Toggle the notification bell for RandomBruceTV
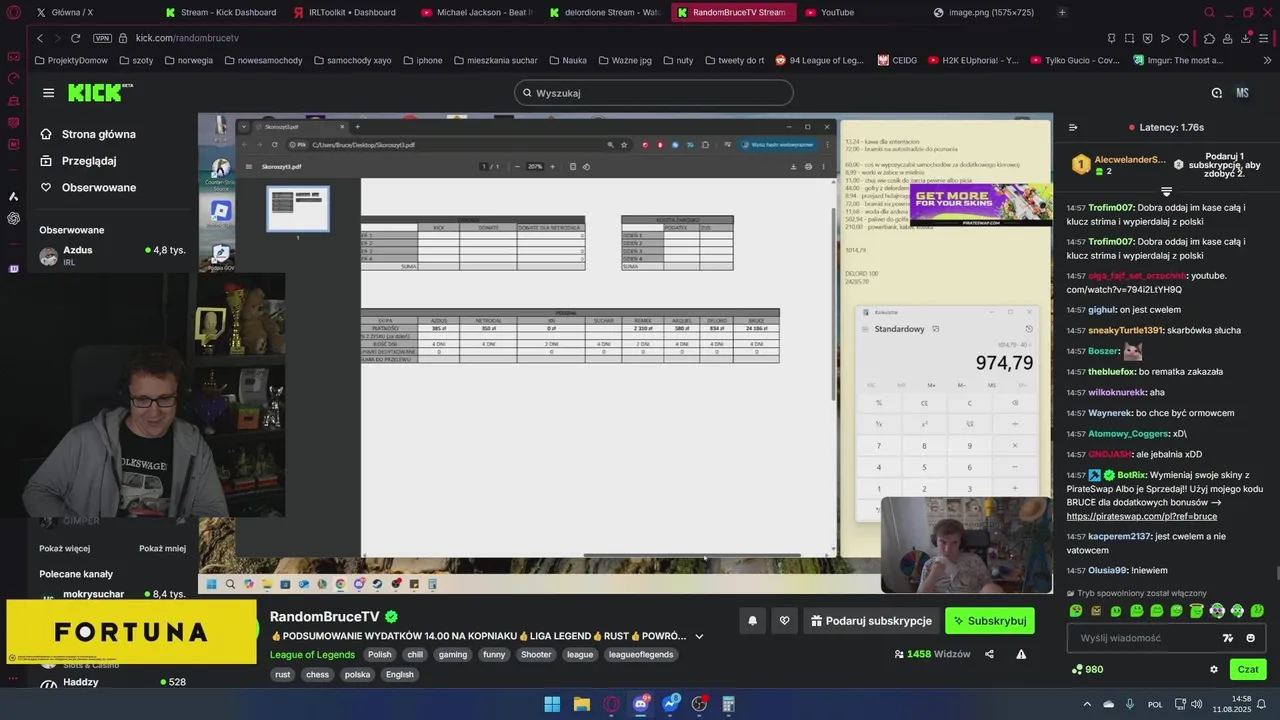The image size is (1280, 720). [x=752, y=621]
